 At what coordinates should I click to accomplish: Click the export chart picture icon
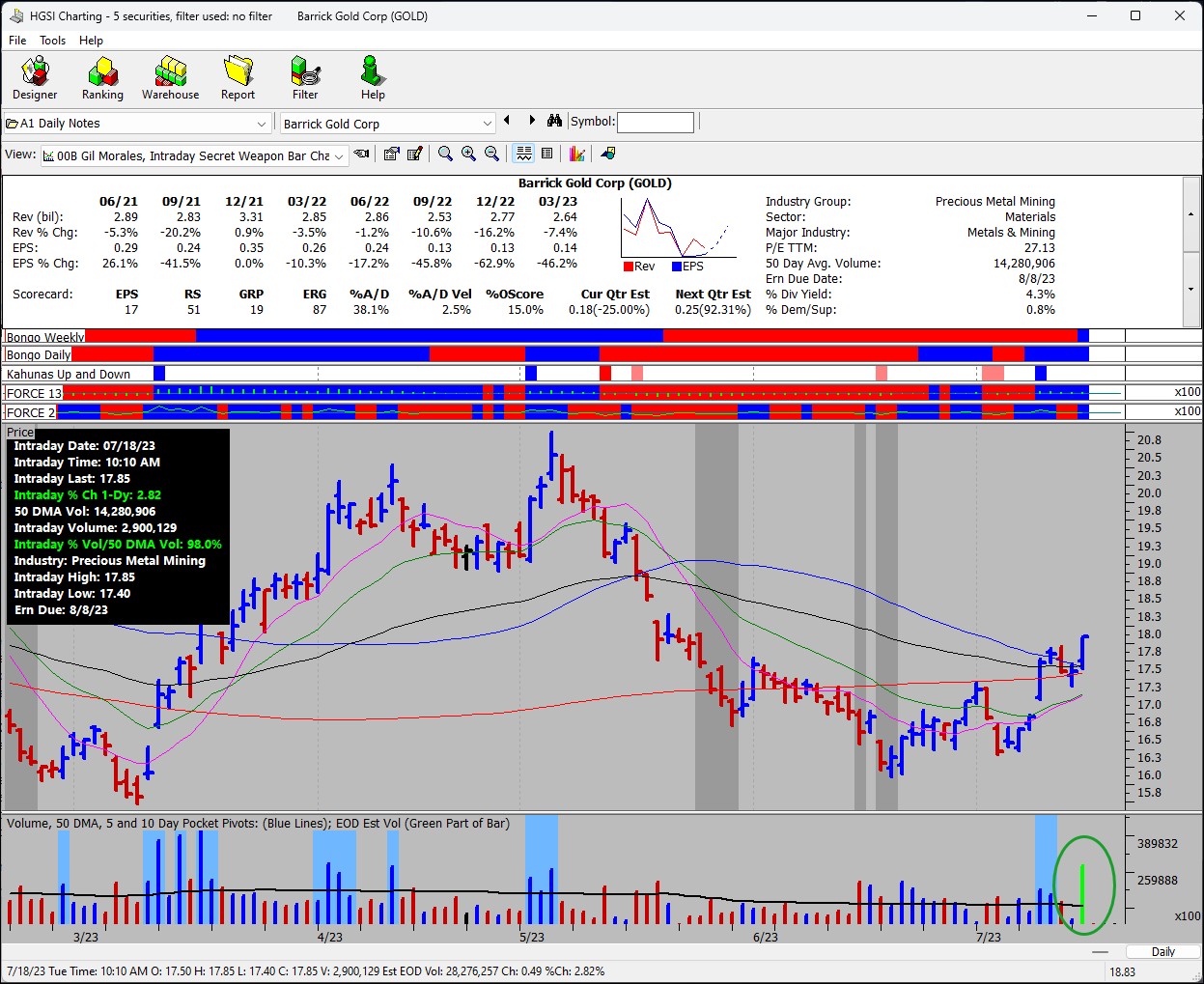(607, 154)
